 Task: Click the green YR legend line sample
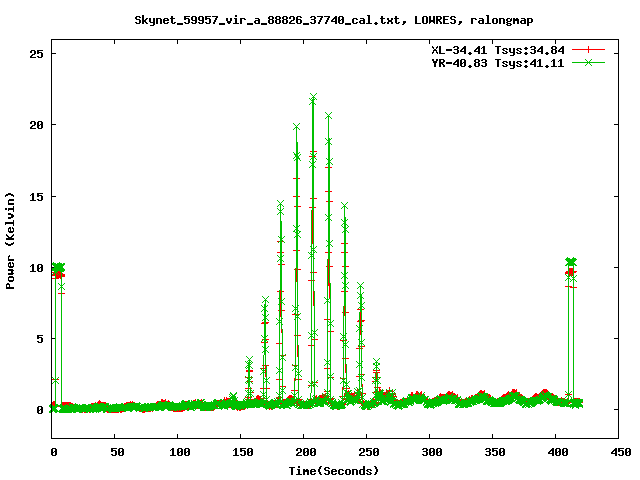click(x=588, y=62)
